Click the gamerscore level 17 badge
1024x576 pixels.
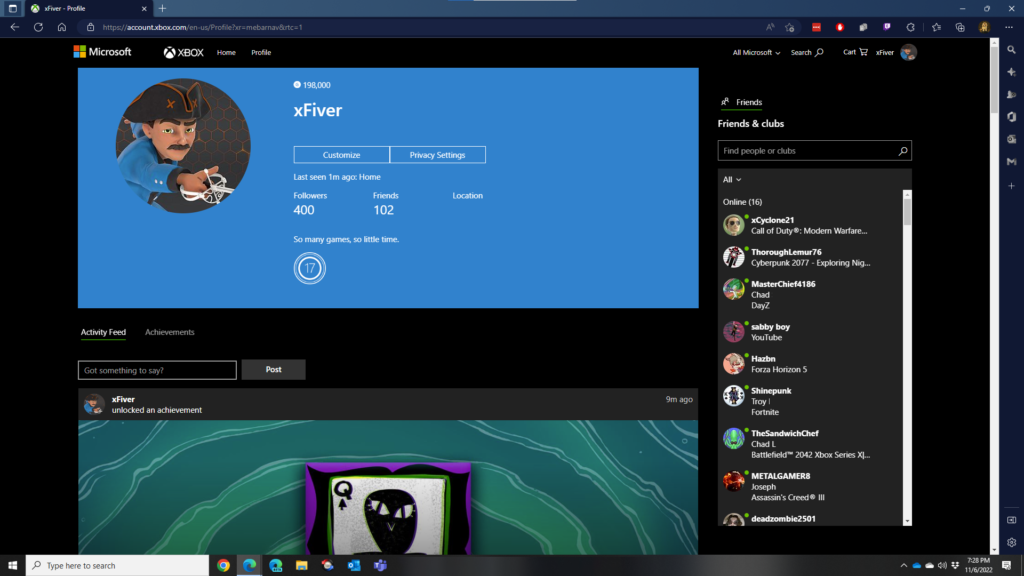click(310, 269)
